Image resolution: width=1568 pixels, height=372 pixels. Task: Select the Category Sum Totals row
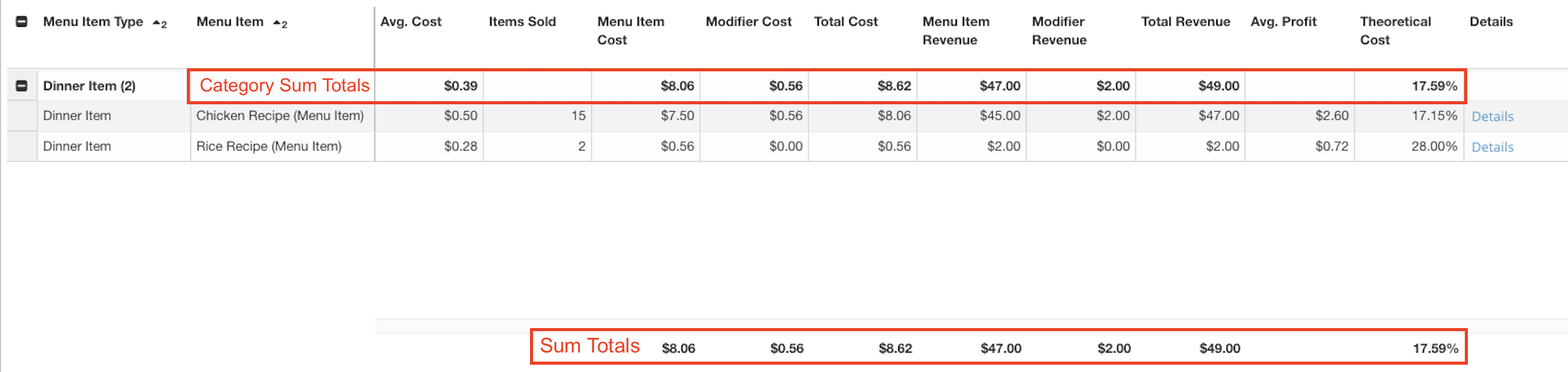tap(672, 85)
